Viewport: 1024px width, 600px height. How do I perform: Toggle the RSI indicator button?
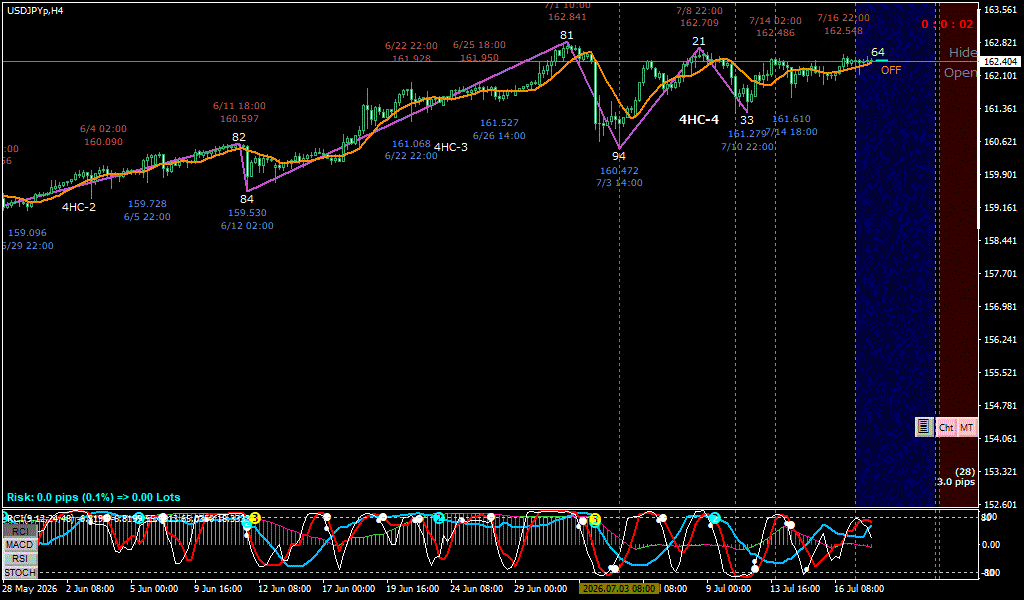[x=20, y=559]
